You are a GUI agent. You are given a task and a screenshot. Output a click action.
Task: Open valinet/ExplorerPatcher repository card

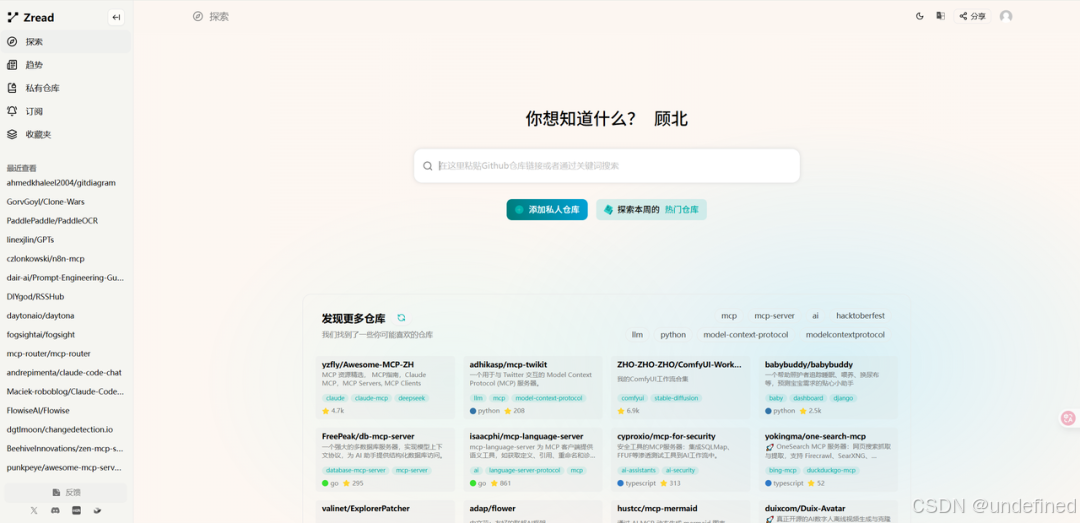[386, 511]
